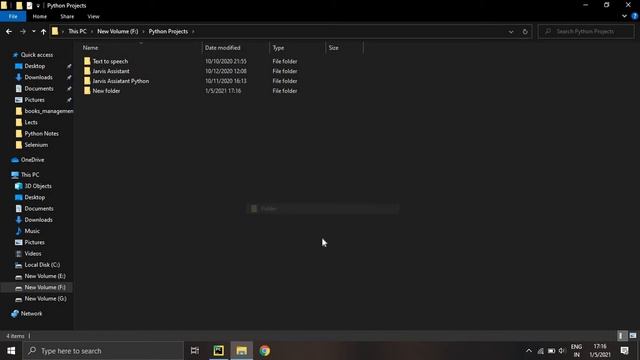The image size is (640, 360).
Task: Open the Share ribbon tab
Action: 67,16
